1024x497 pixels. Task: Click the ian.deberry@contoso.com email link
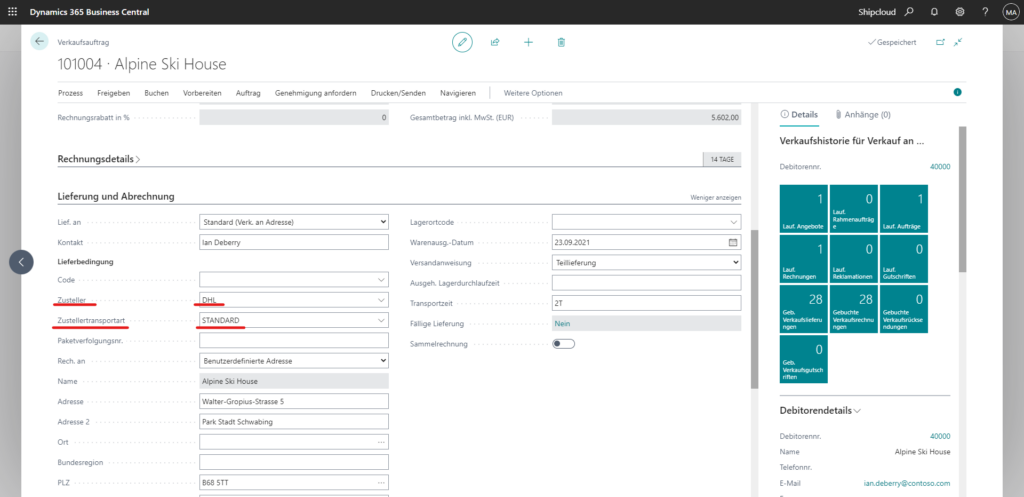(x=907, y=482)
